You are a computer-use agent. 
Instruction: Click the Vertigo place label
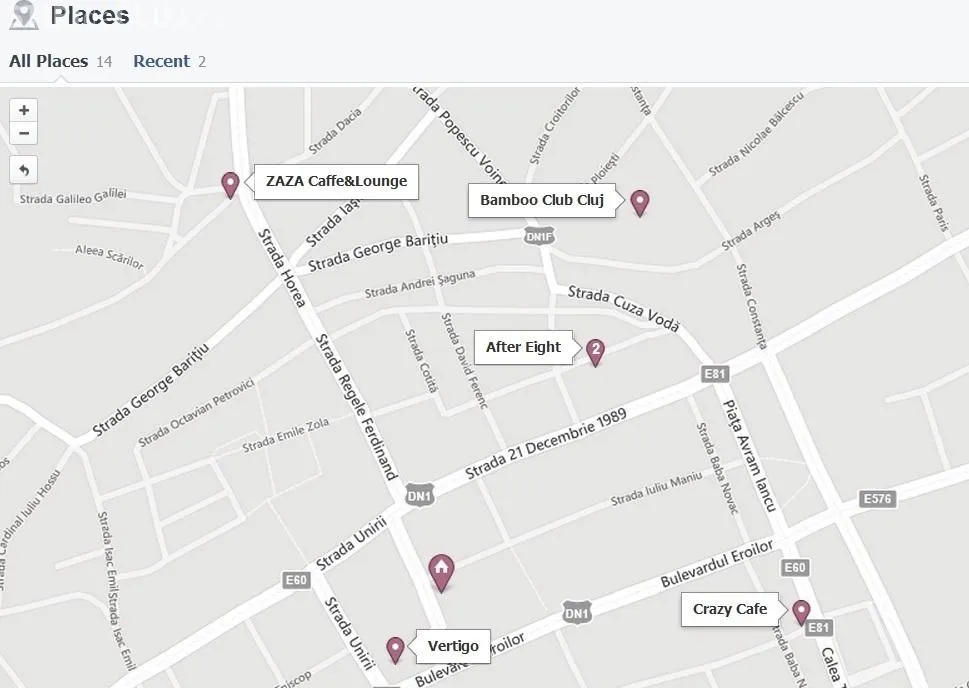click(453, 646)
